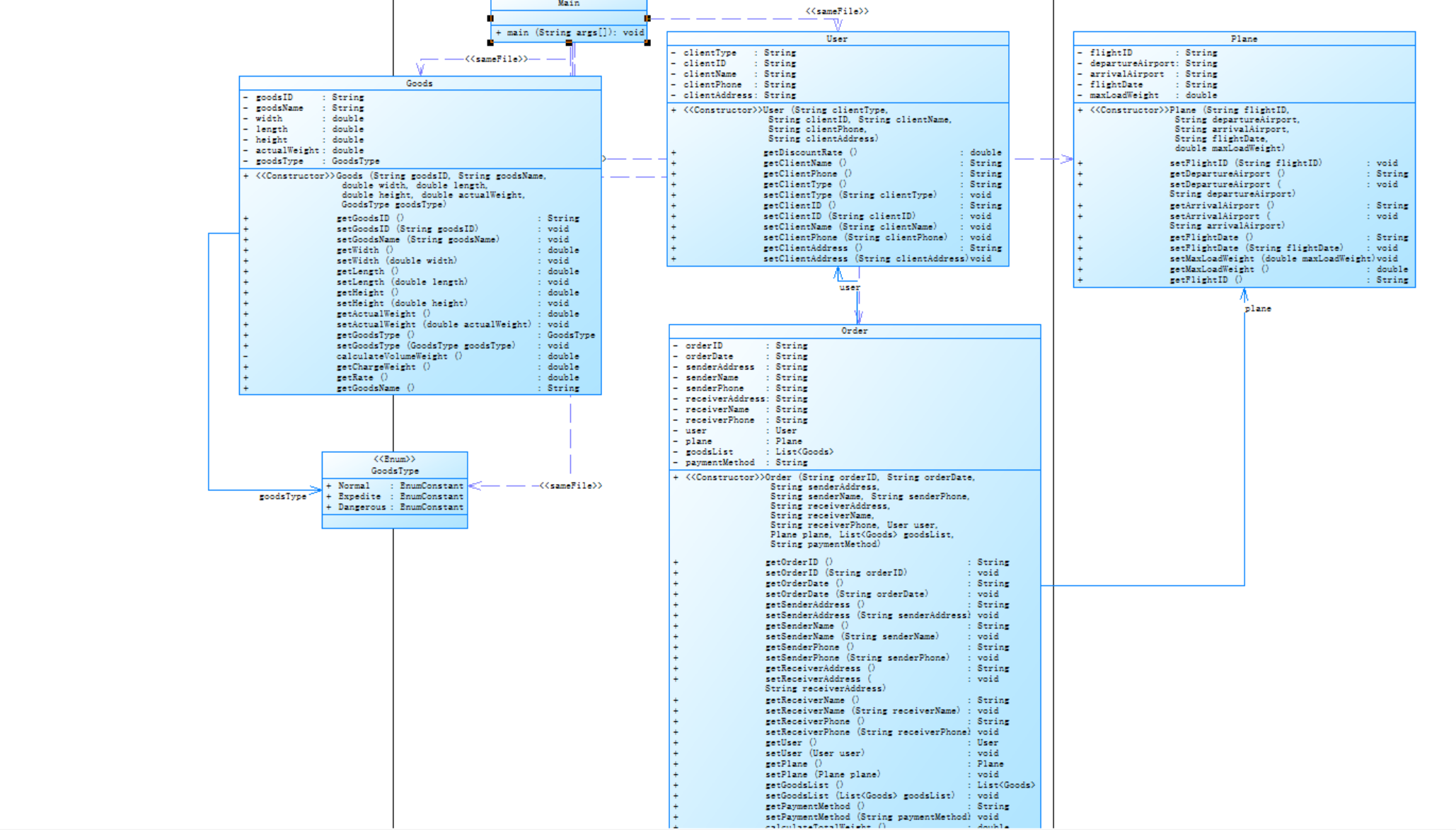Select the 'plane' association role label

click(x=1257, y=309)
